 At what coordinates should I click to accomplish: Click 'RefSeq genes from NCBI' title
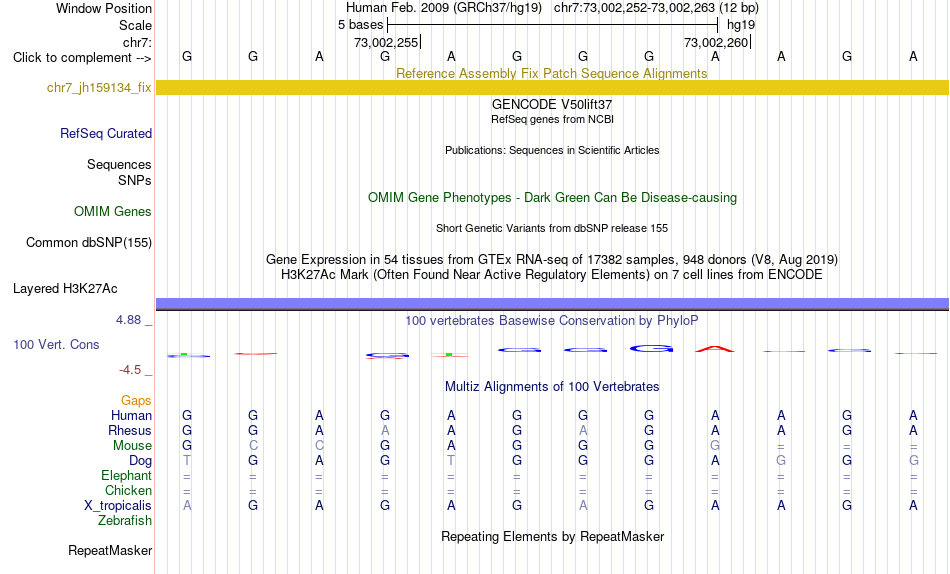pos(552,119)
